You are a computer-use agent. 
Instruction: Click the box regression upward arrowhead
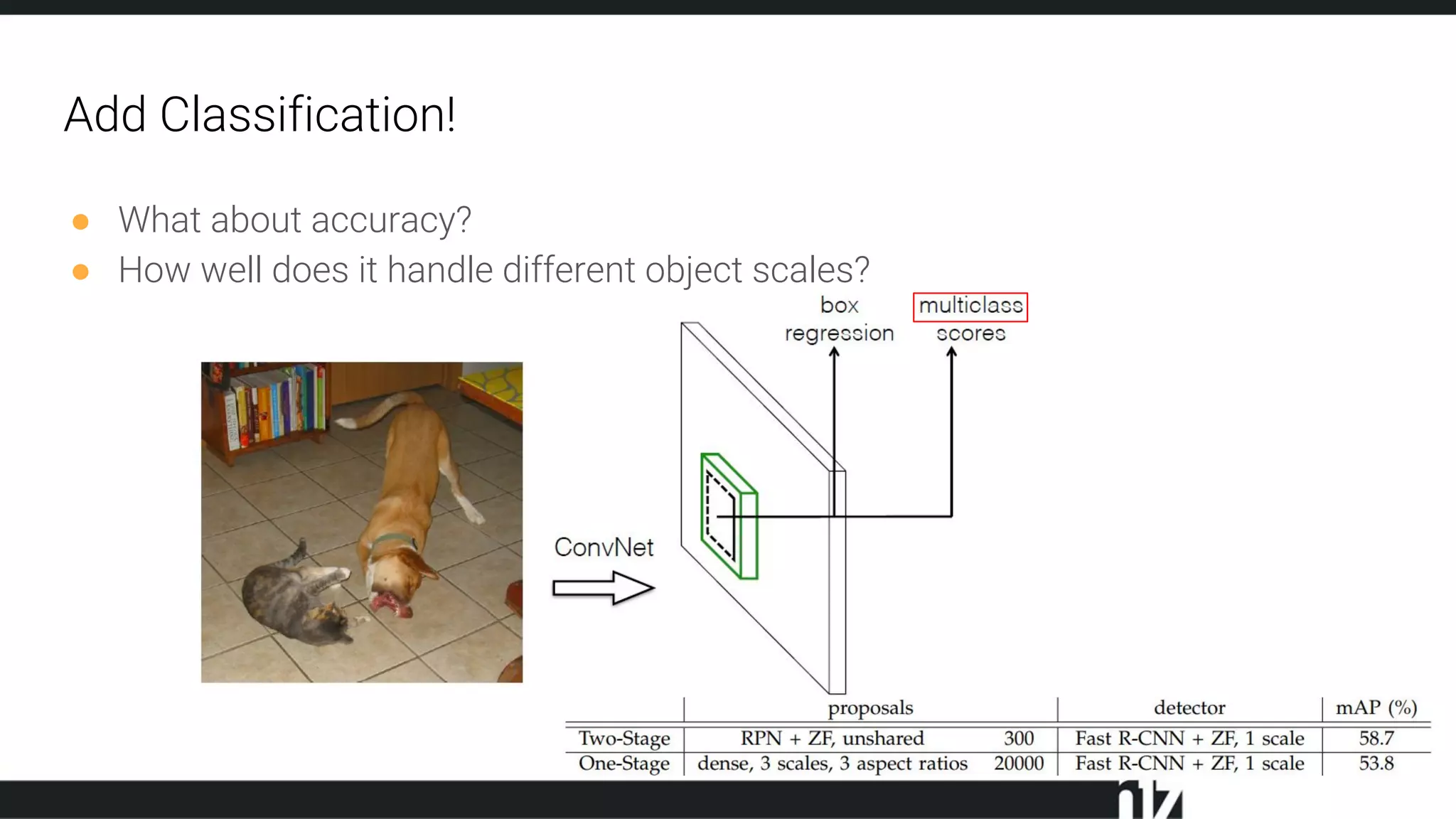pos(835,351)
